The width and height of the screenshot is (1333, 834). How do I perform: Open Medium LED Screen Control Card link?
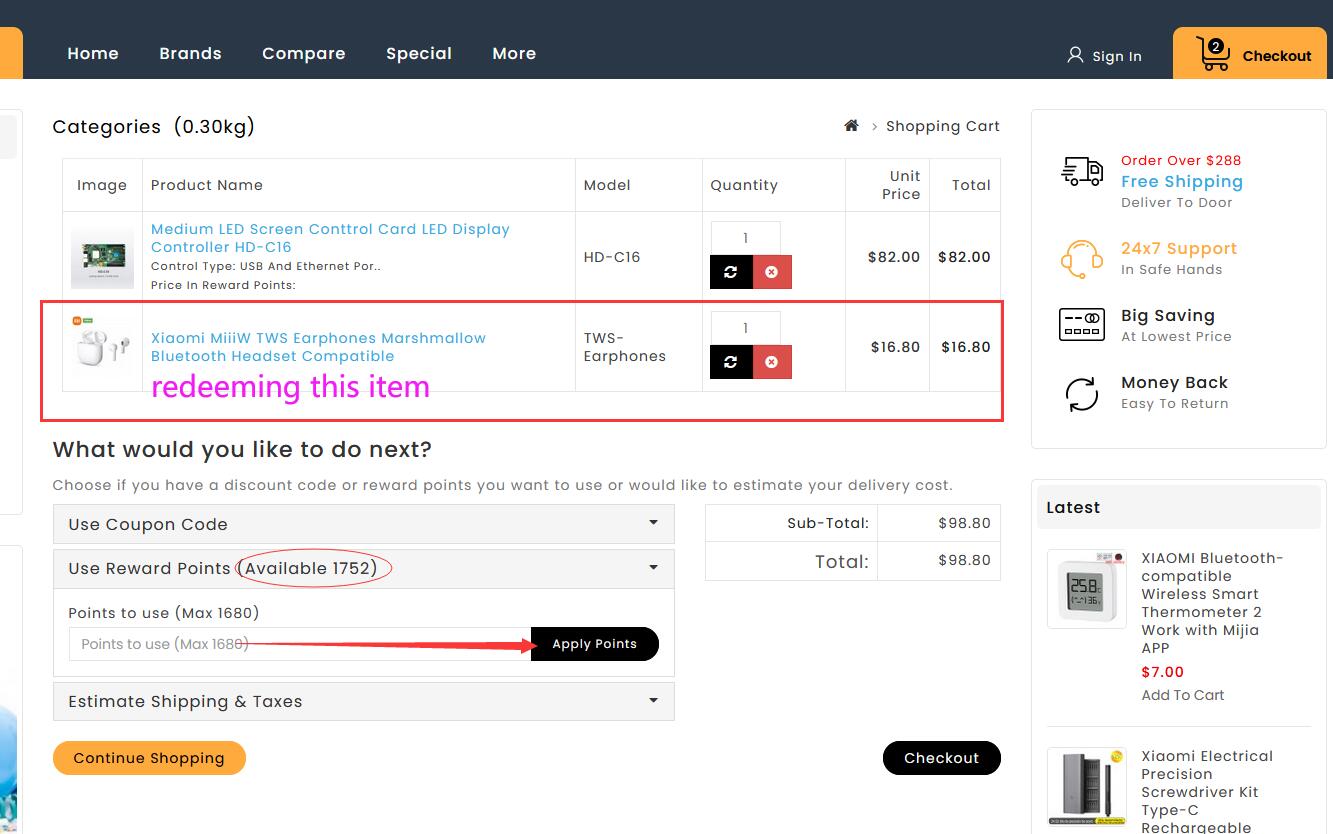point(330,238)
